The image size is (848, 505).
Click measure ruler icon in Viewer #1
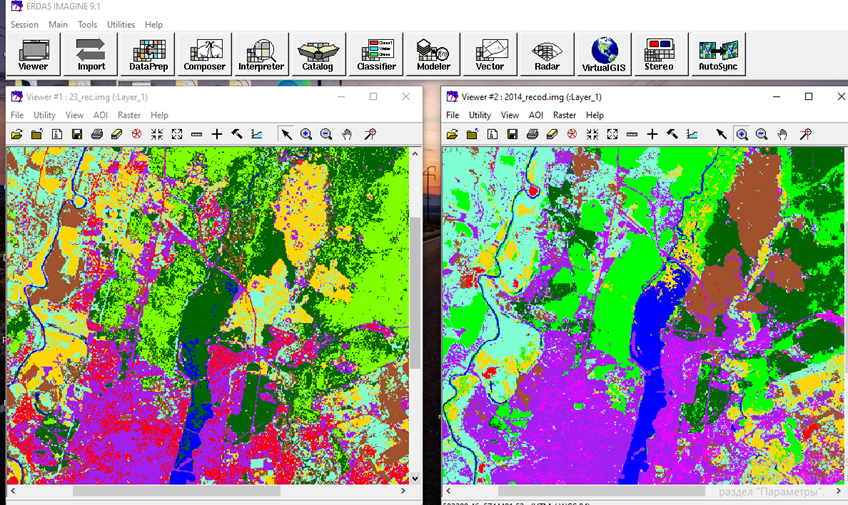click(x=196, y=134)
